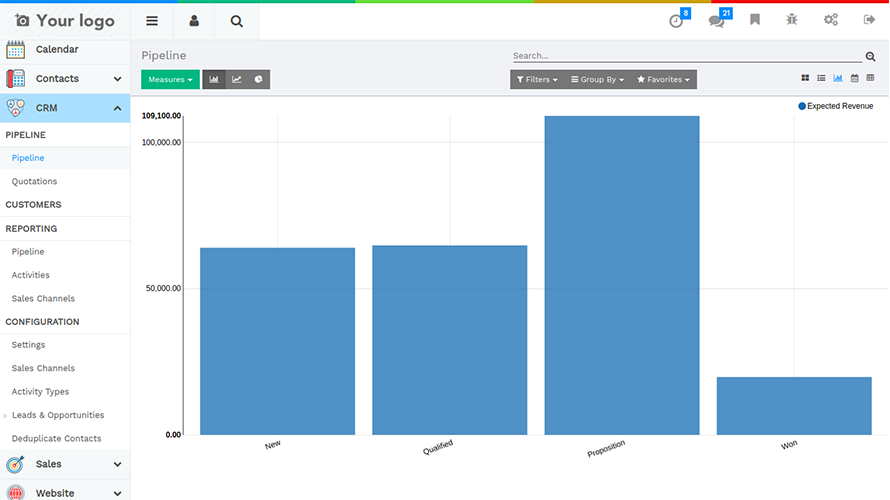Open the top bar search icon
This screenshot has height=500, width=890.
pyautogui.click(x=236, y=22)
